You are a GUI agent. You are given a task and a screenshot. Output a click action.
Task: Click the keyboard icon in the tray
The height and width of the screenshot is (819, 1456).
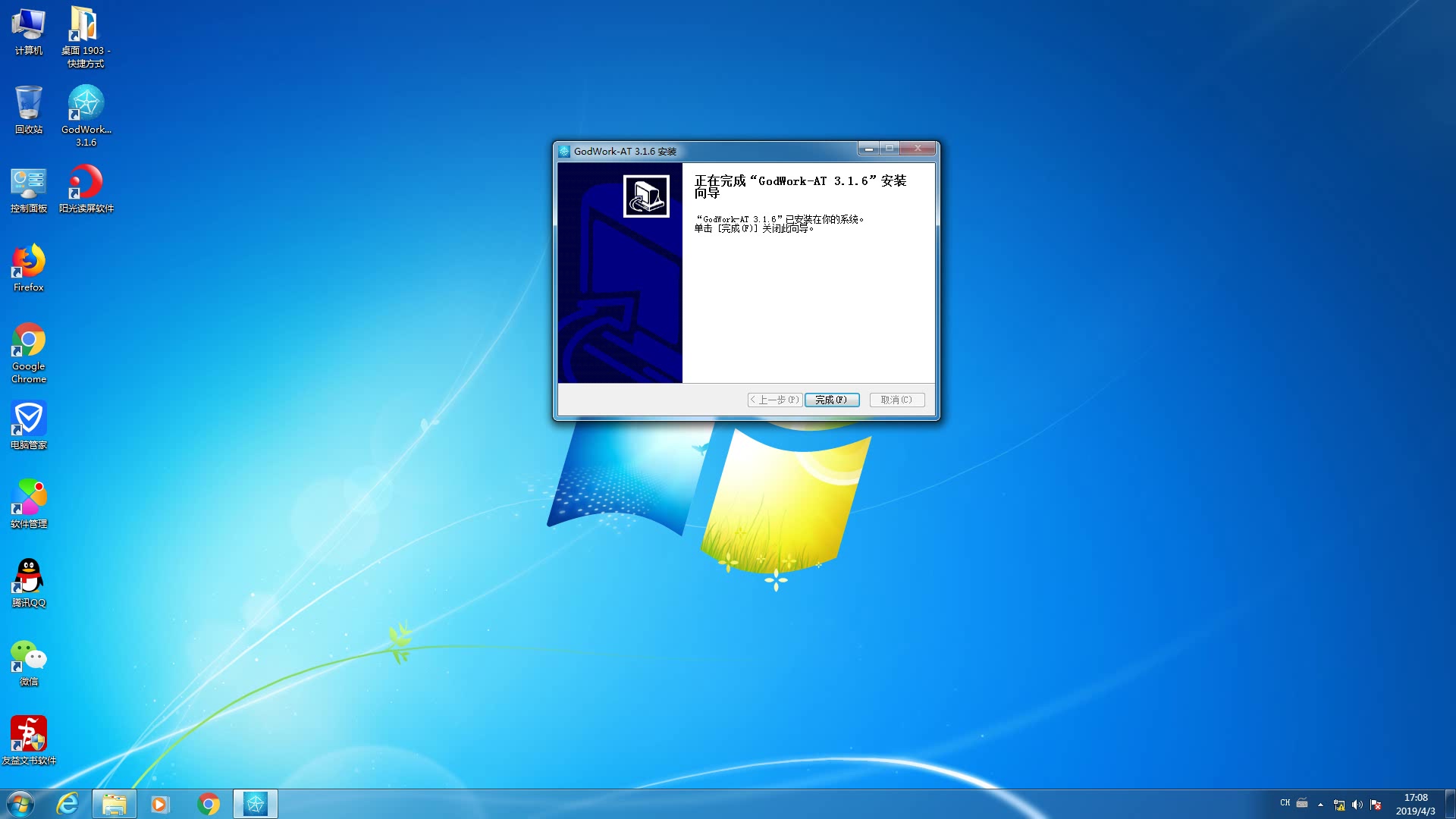pyautogui.click(x=1302, y=803)
